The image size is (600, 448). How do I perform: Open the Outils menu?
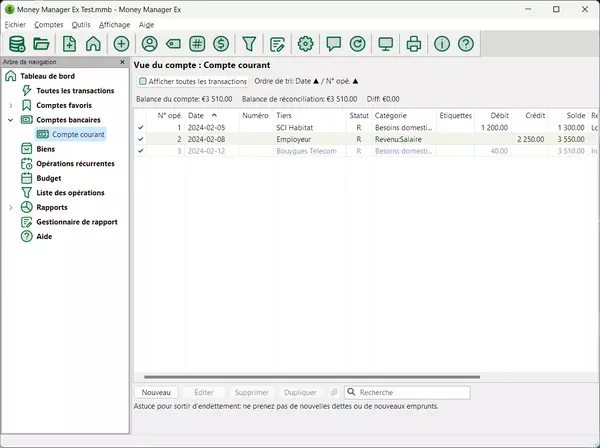tap(81, 24)
